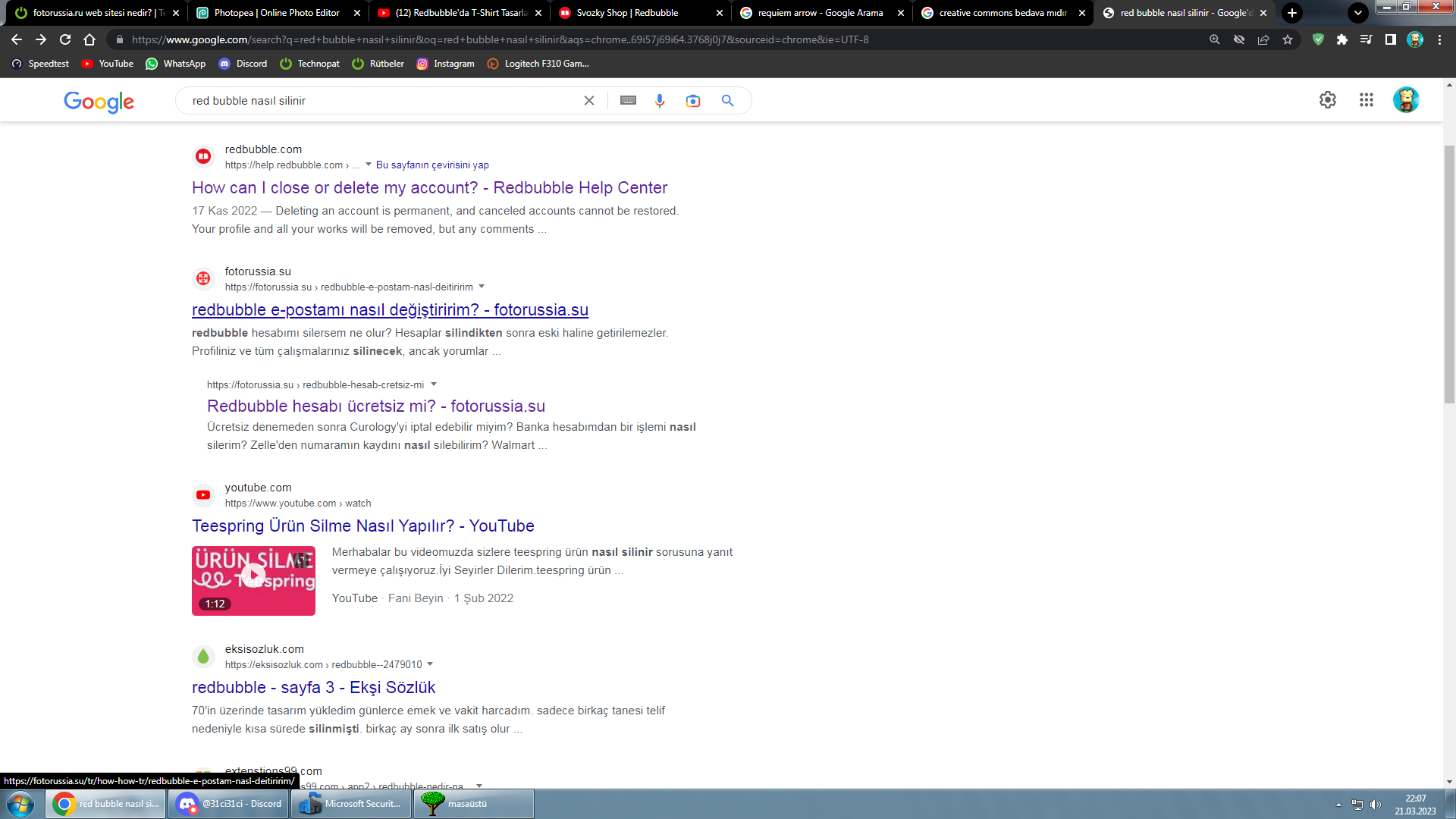Open Google Lens image search
1456x819 pixels.
[x=693, y=101]
